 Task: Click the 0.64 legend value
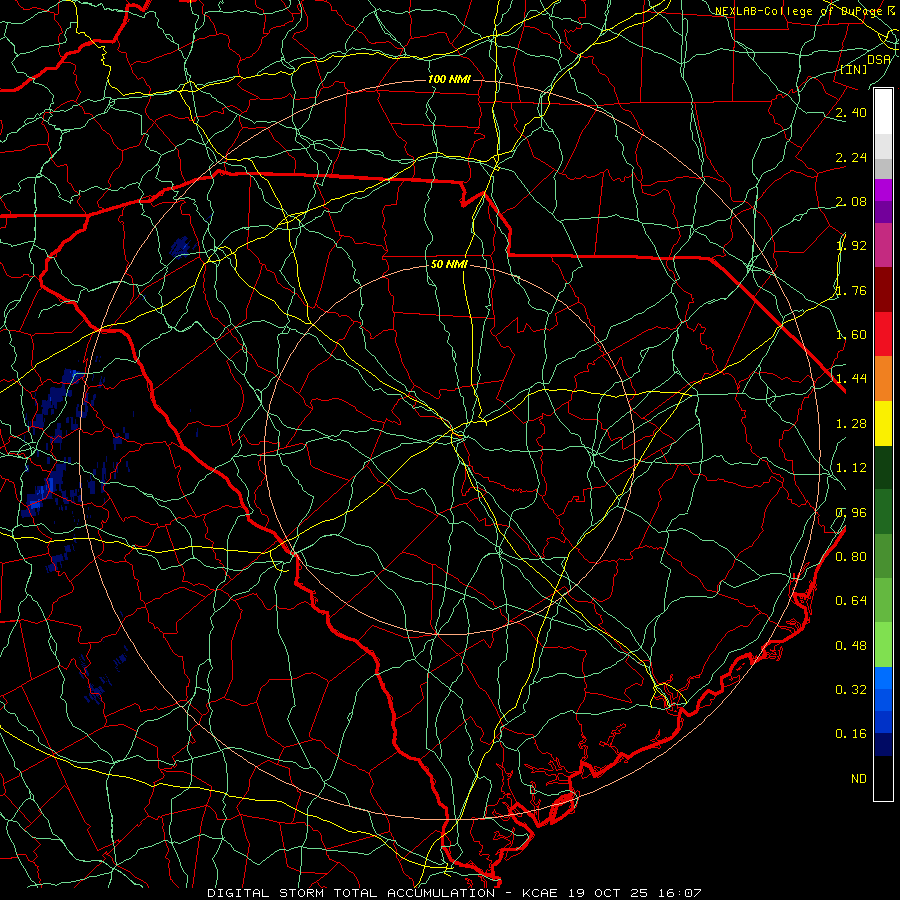851,601
